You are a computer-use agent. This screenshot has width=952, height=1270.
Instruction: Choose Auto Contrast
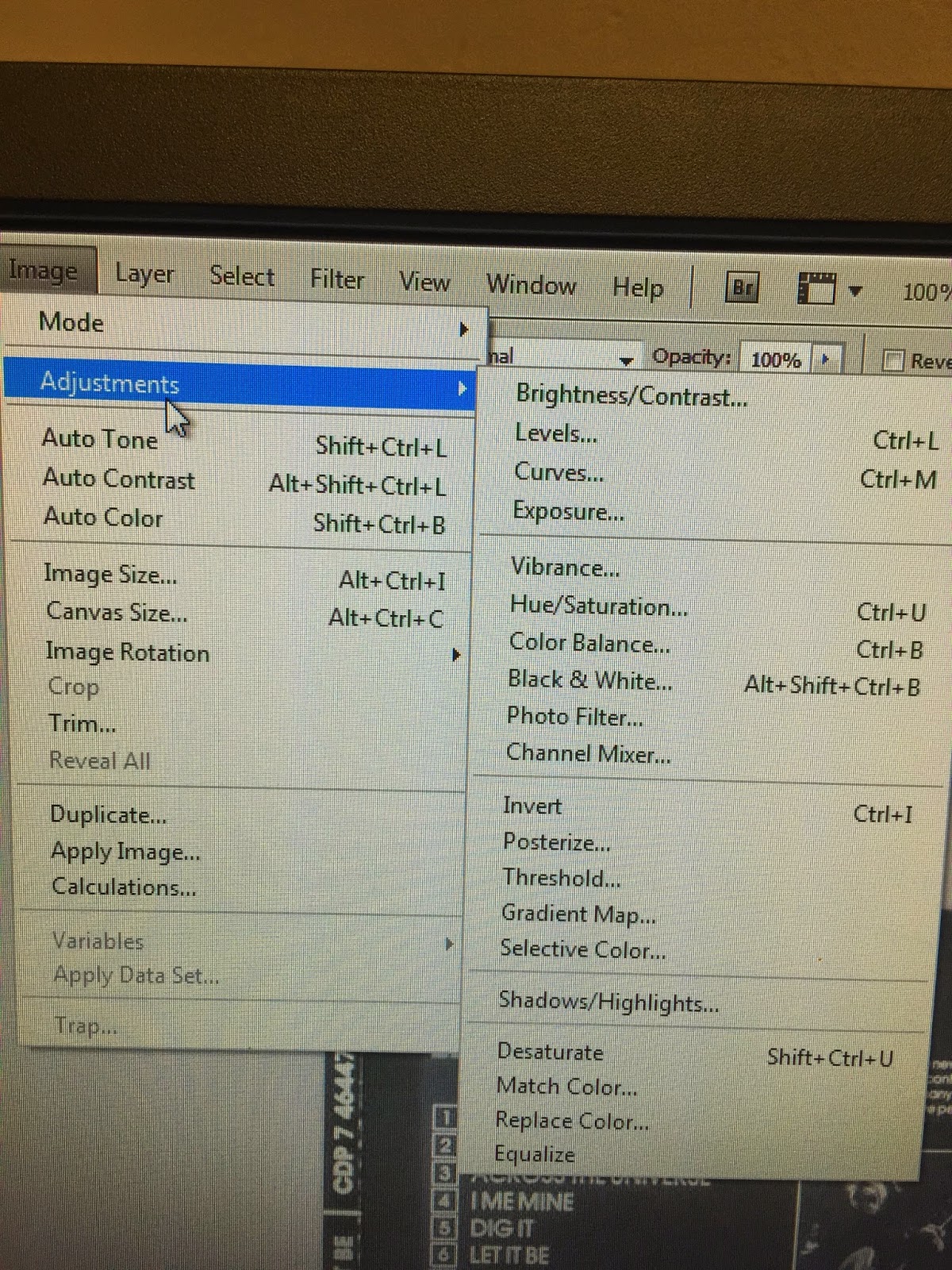243,481
